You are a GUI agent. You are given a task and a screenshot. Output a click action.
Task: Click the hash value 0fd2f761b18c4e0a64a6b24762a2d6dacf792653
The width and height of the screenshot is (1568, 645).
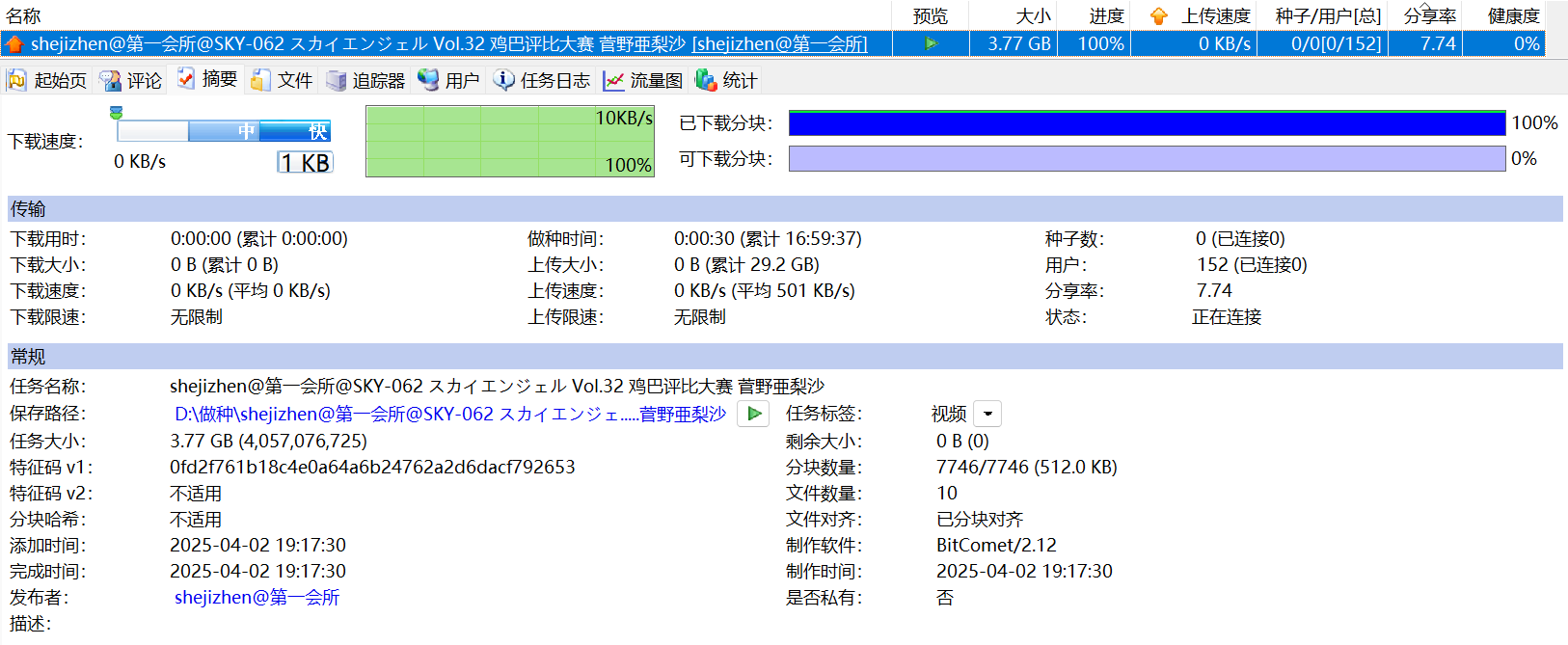coord(372,467)
